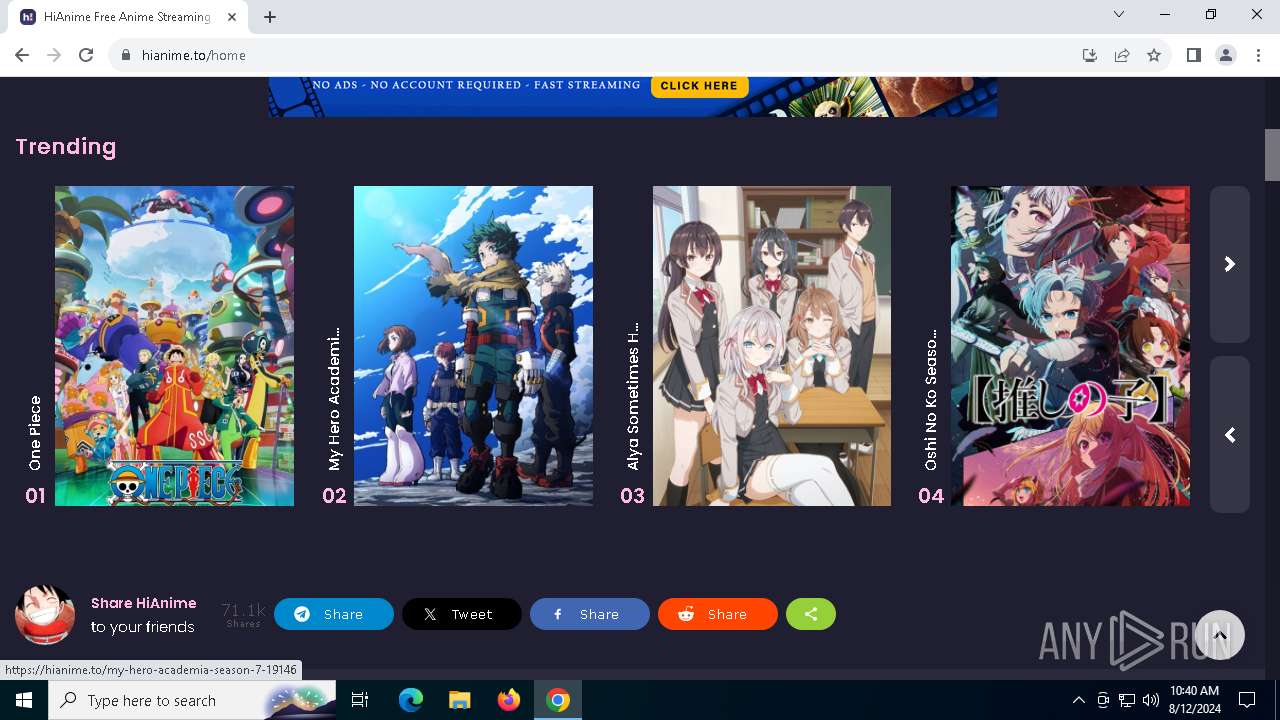The width and height of the screenshot is (1280, 720).
Task: Share this page from address bar
Action: [x=1122, y=55]
